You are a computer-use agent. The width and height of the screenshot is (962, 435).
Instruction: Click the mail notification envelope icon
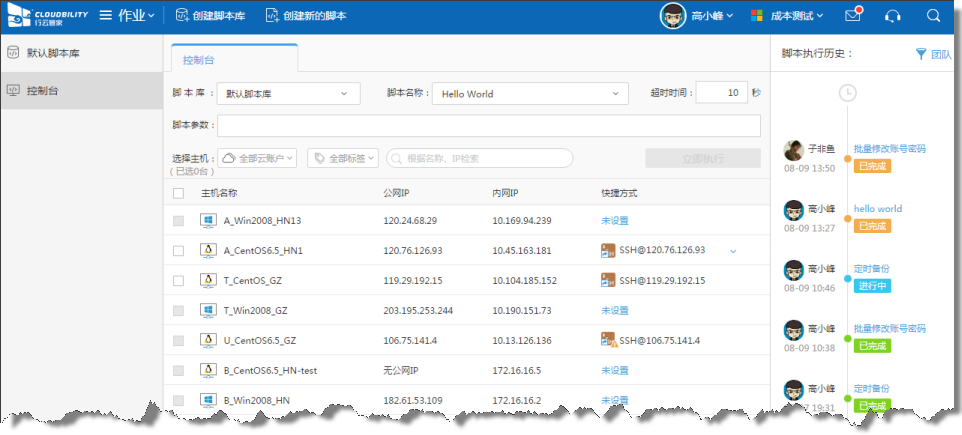coord(852,16)
